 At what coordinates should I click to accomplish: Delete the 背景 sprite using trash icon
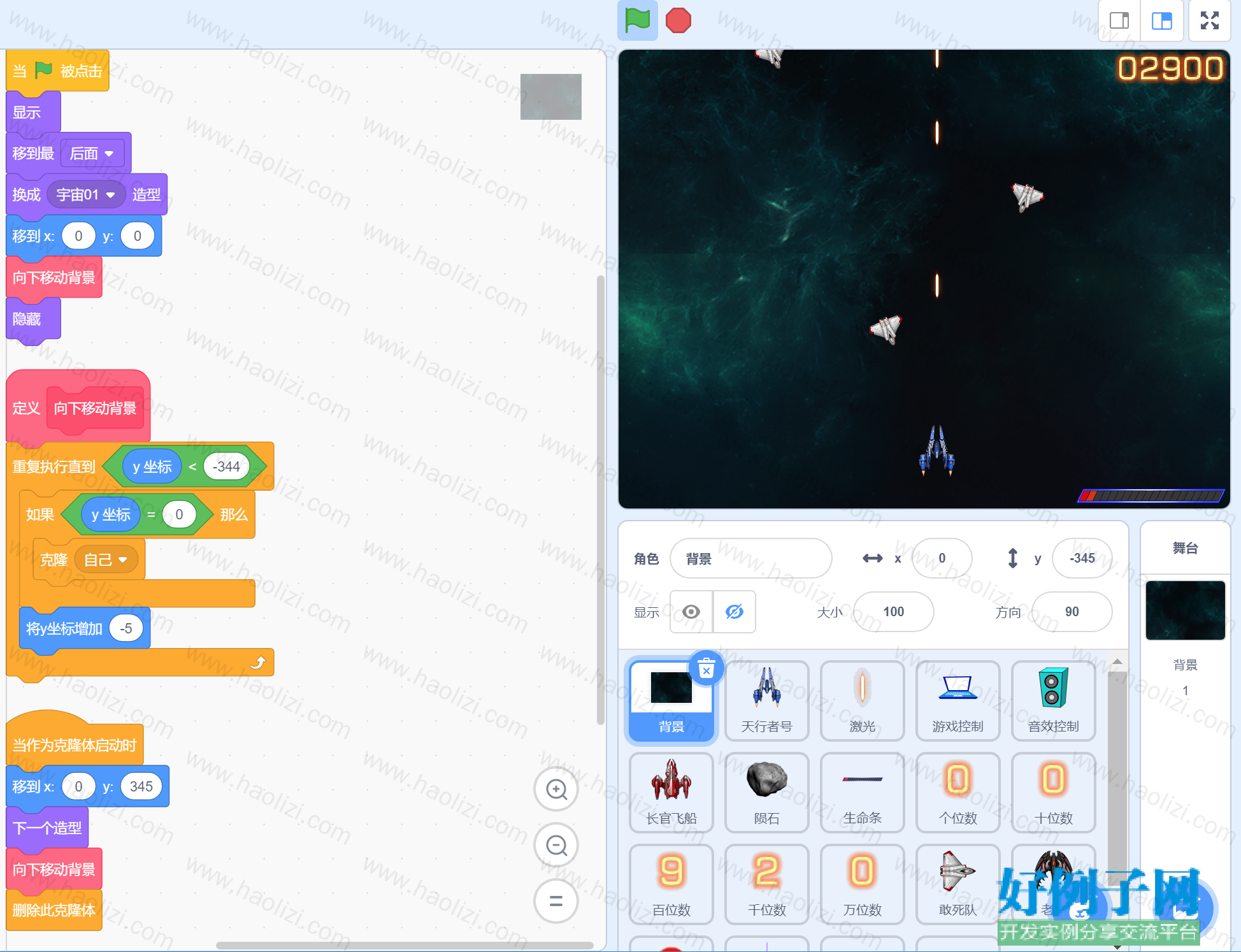[706, 669]
